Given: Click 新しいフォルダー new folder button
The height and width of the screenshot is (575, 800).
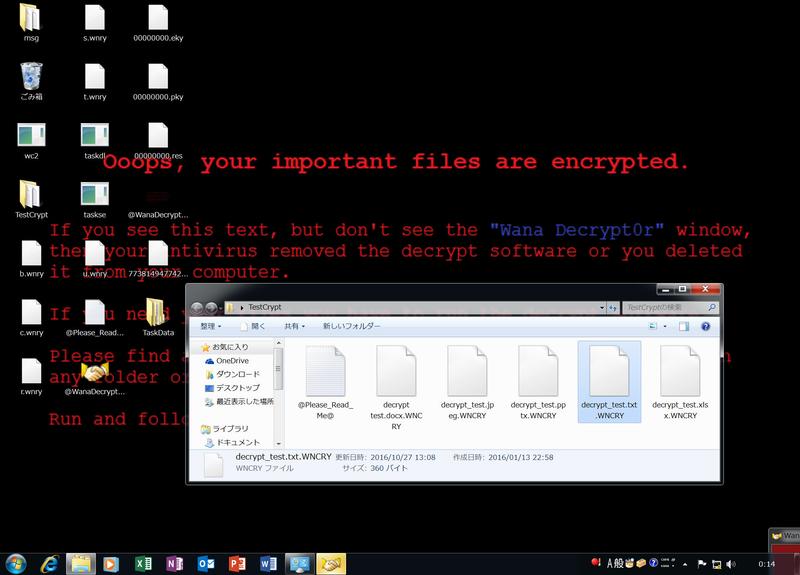Looking at the screenshot, I should [x=352, y=326].
